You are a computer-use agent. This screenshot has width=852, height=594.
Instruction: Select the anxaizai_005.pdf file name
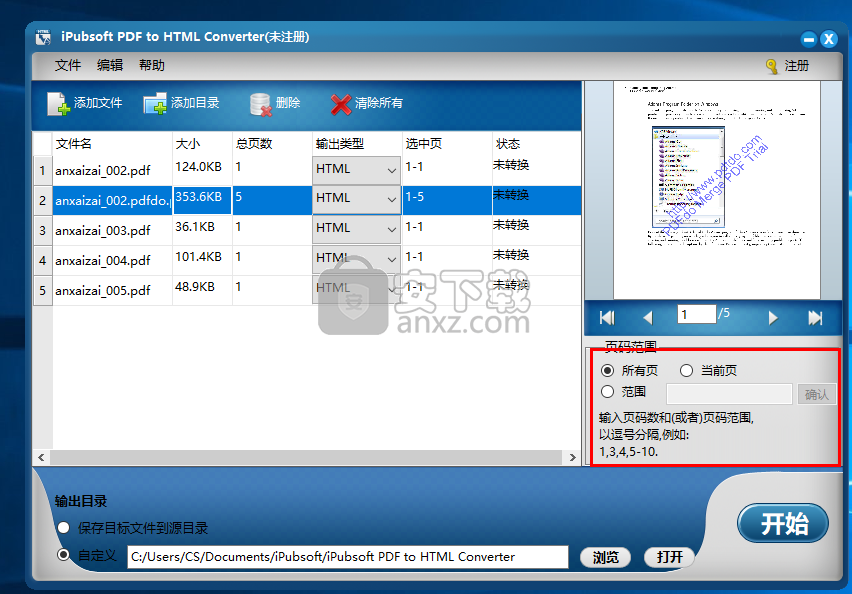(x=103, y=290)
